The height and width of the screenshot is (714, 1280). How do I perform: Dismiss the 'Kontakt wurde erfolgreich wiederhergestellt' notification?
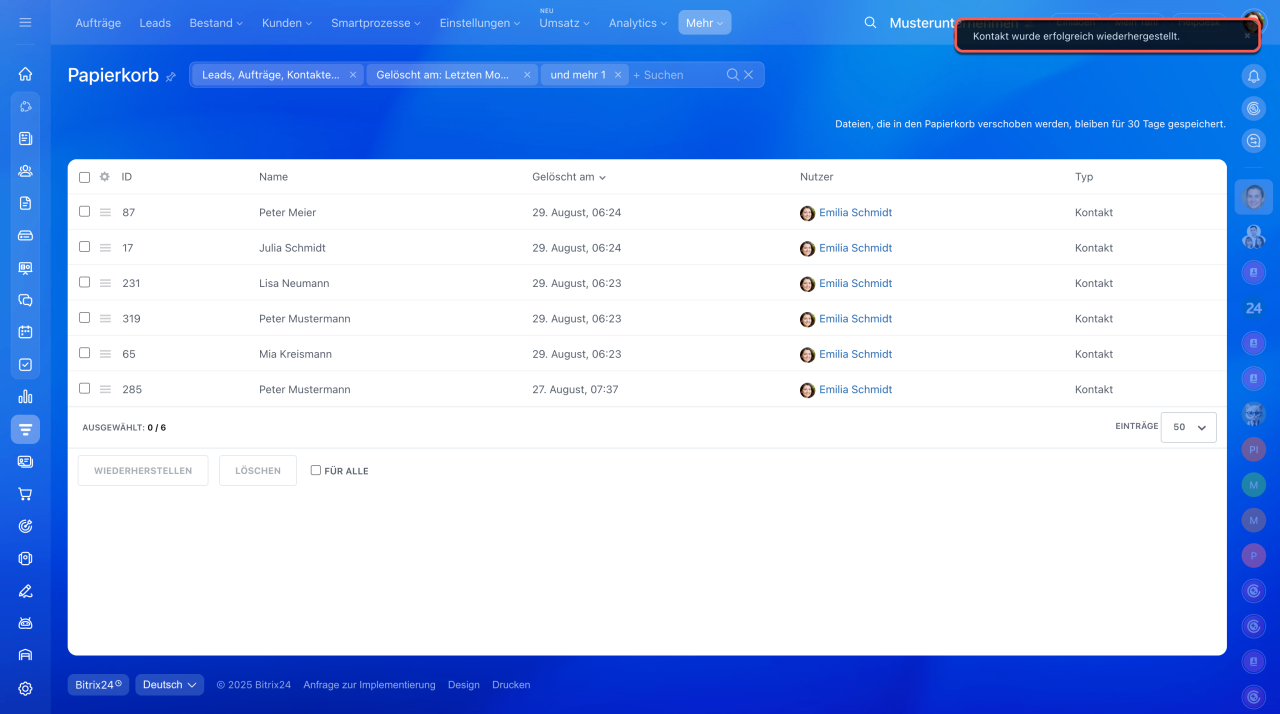(1247, 36)
